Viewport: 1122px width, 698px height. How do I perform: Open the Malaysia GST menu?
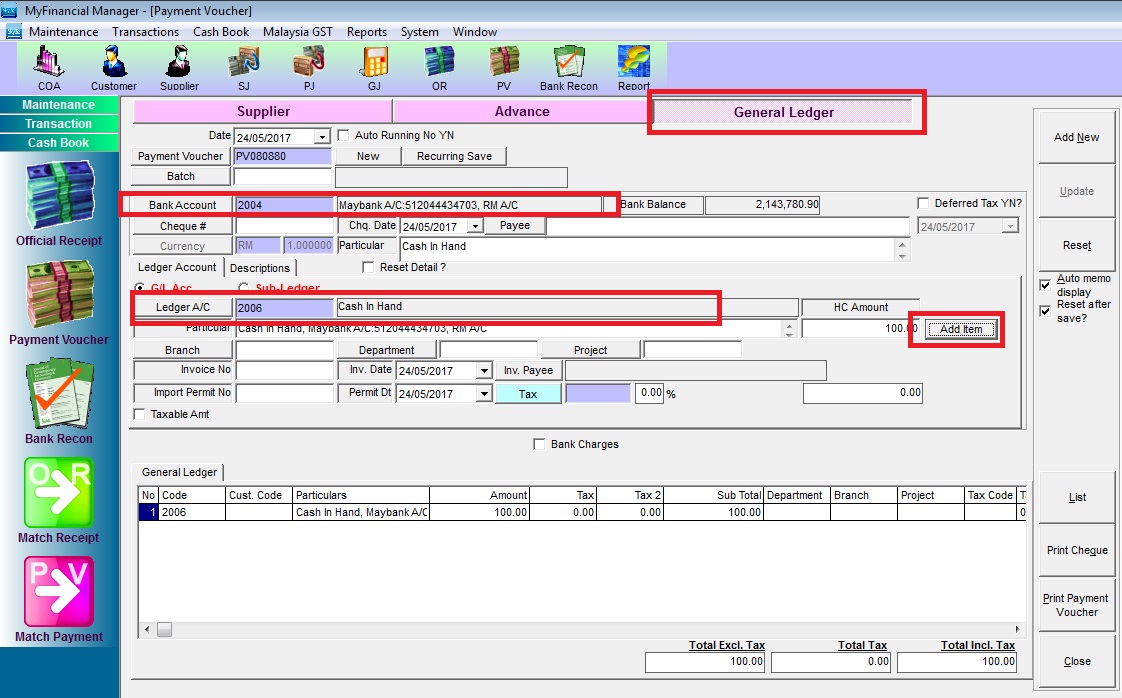297,32
